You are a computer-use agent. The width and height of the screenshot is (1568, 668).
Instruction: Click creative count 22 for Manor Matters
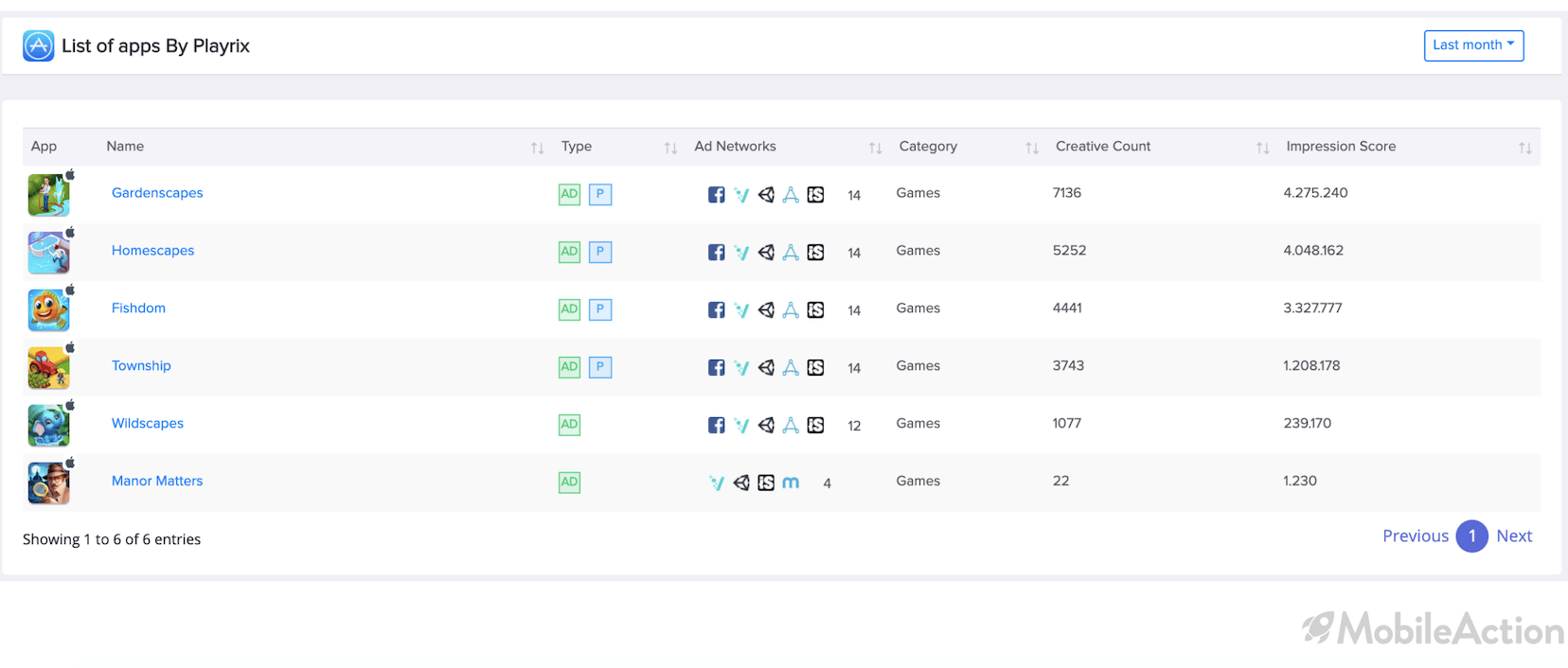(1060, 482)
